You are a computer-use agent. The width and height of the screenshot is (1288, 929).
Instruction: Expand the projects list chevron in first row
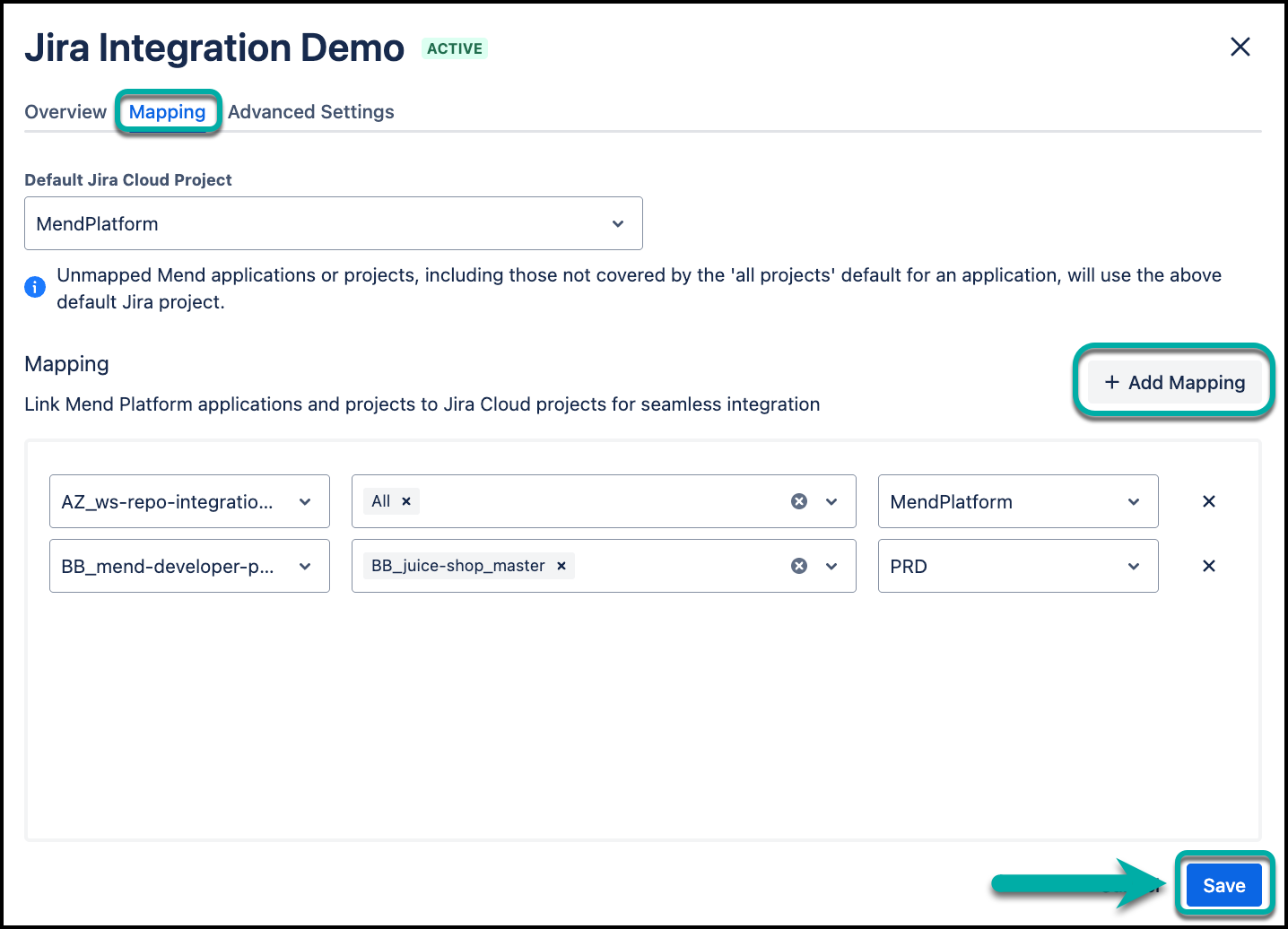831,501
